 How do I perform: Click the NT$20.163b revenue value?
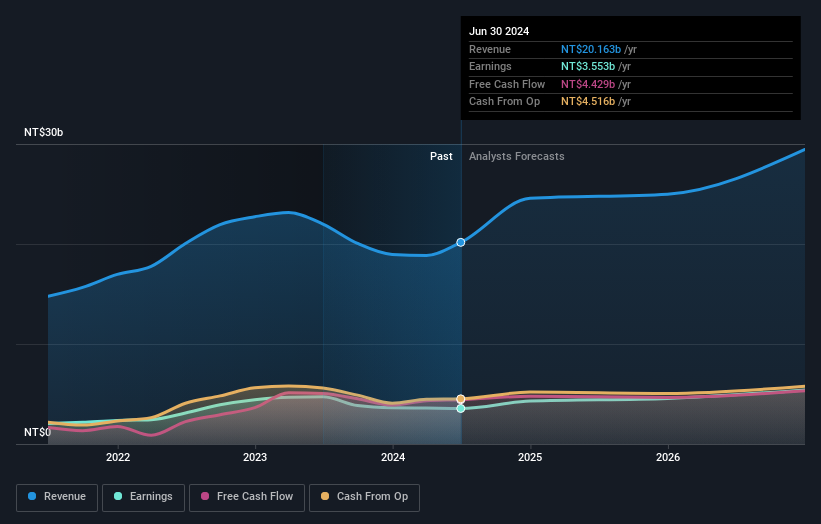tap(591, 49)
